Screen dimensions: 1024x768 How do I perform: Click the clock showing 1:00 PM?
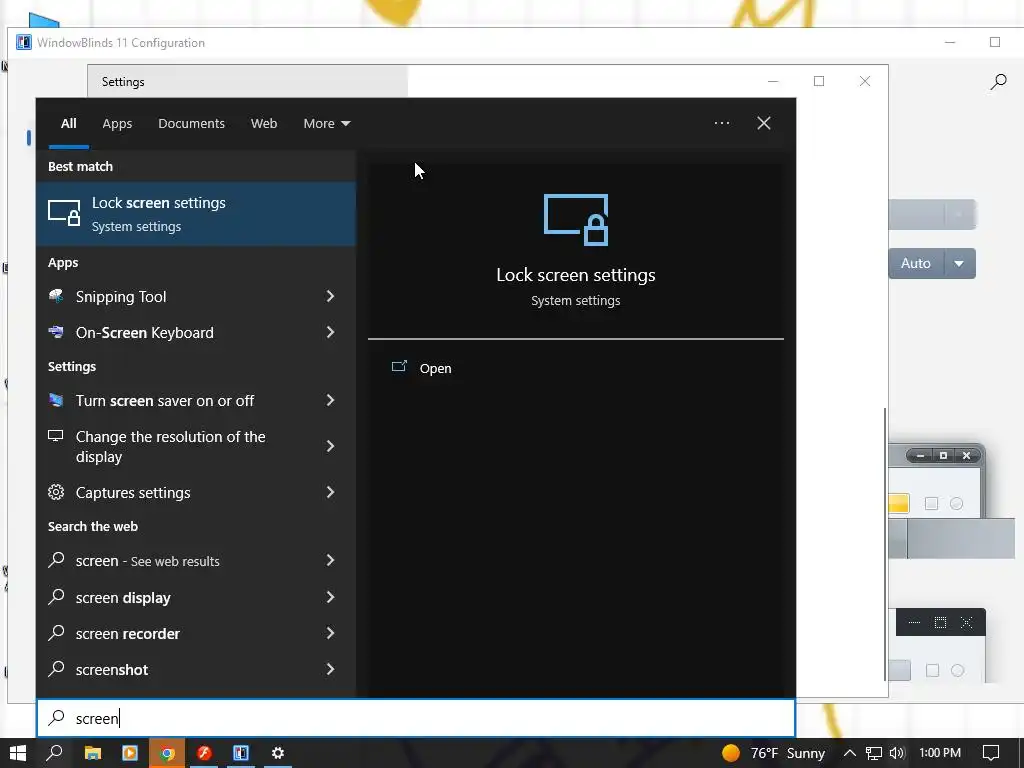940,753
